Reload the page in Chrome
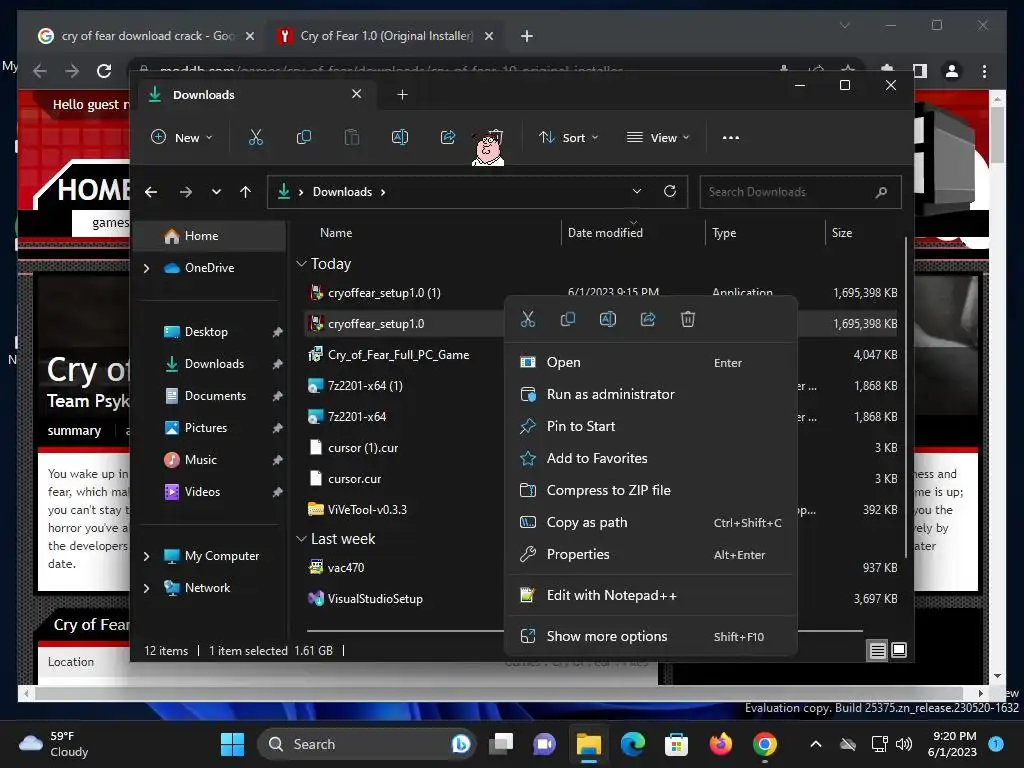The height and width of the screenshot is (768, 1024). [x=104, y=71]
